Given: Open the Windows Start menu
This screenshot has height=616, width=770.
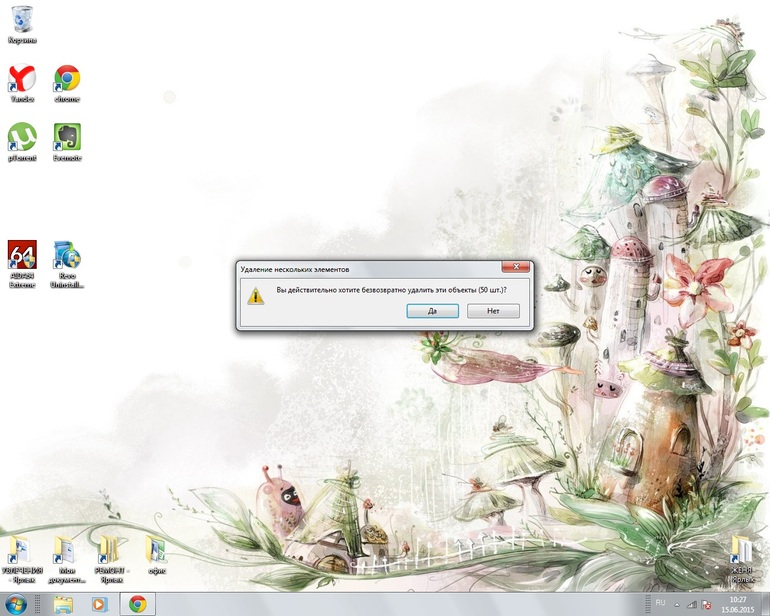Looking at the screenshot, I should tap(16, 604).
